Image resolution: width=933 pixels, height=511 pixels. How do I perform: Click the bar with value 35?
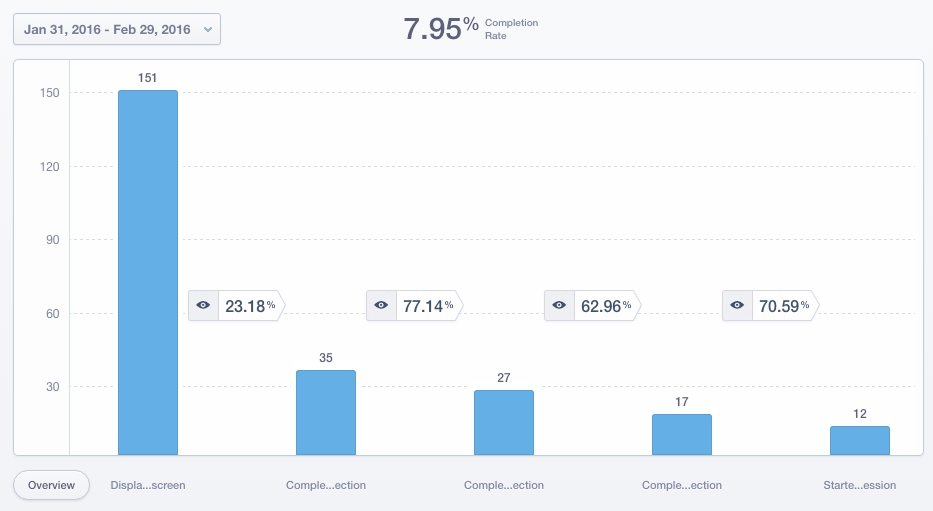pyautogui.click(x=325, y=413)
